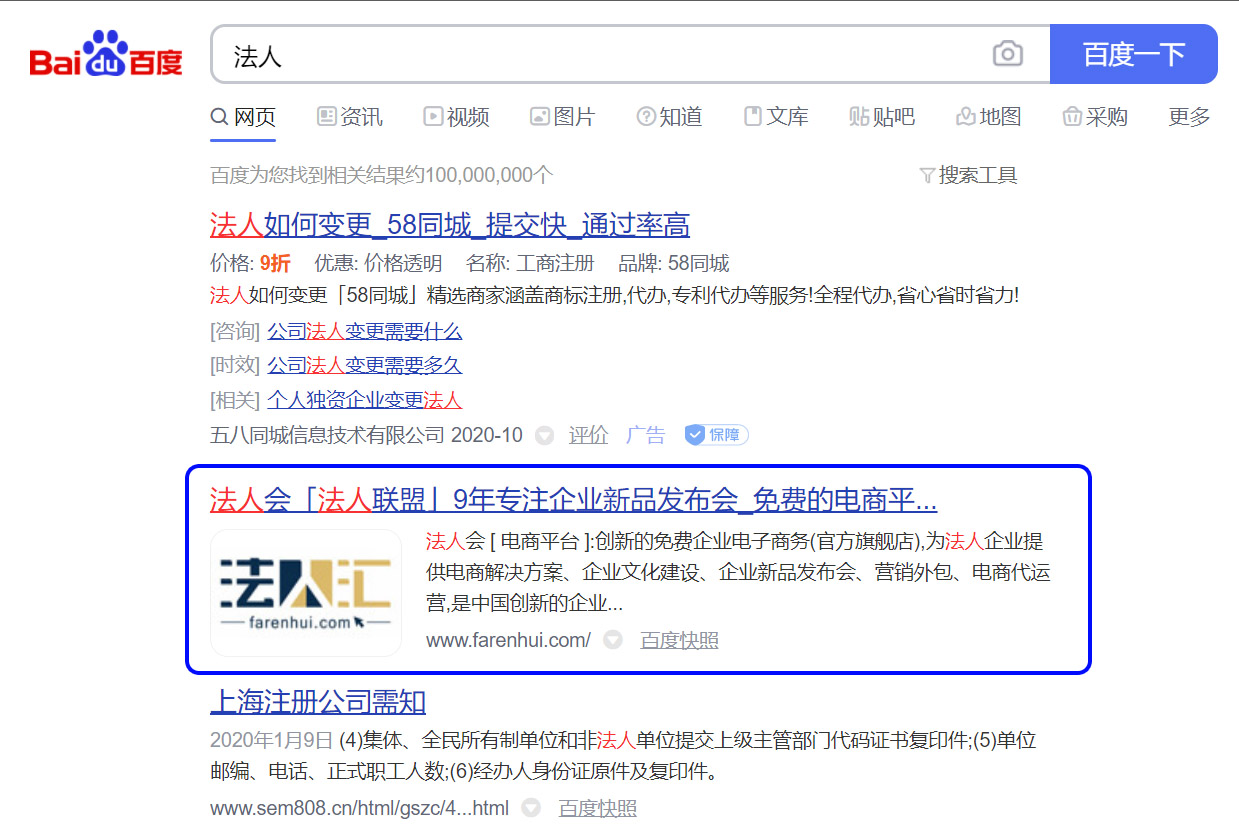The height and width of the screenshot is (829, 1239).
Task: Go to the 文库 tab
Action: (776, 117)
